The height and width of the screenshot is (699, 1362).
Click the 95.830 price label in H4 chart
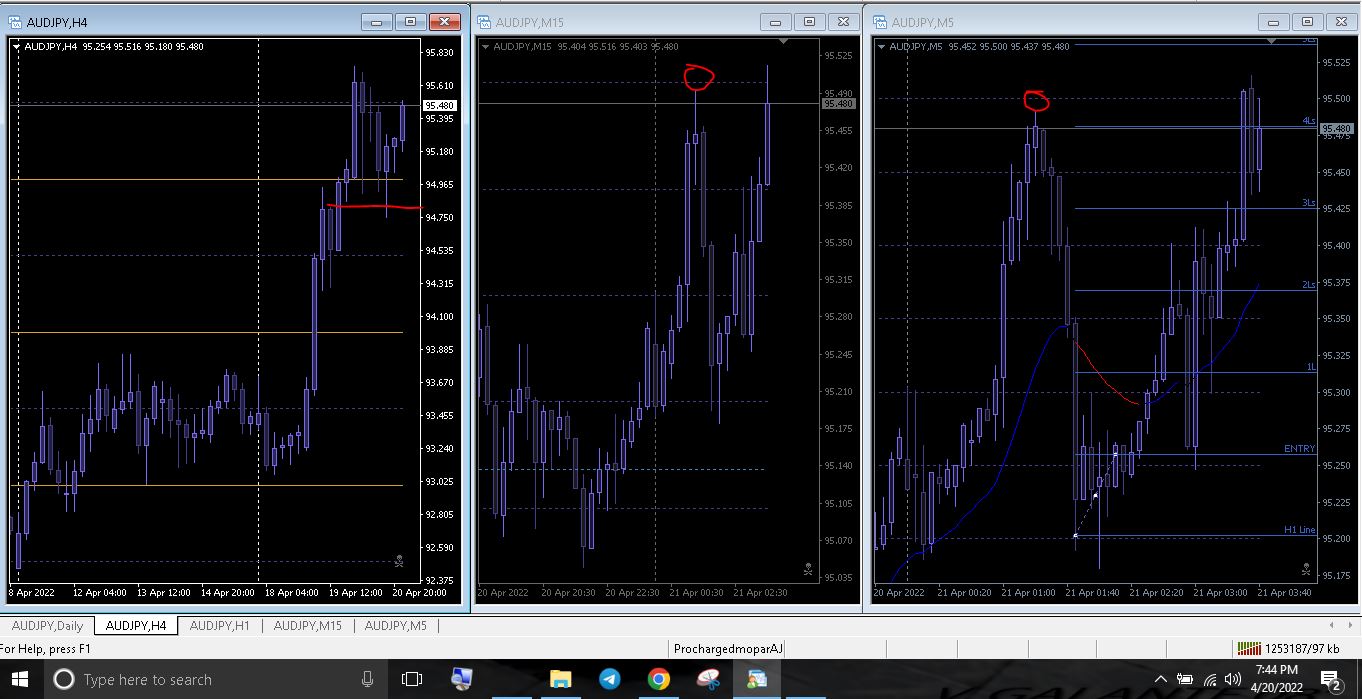point(440,53)
